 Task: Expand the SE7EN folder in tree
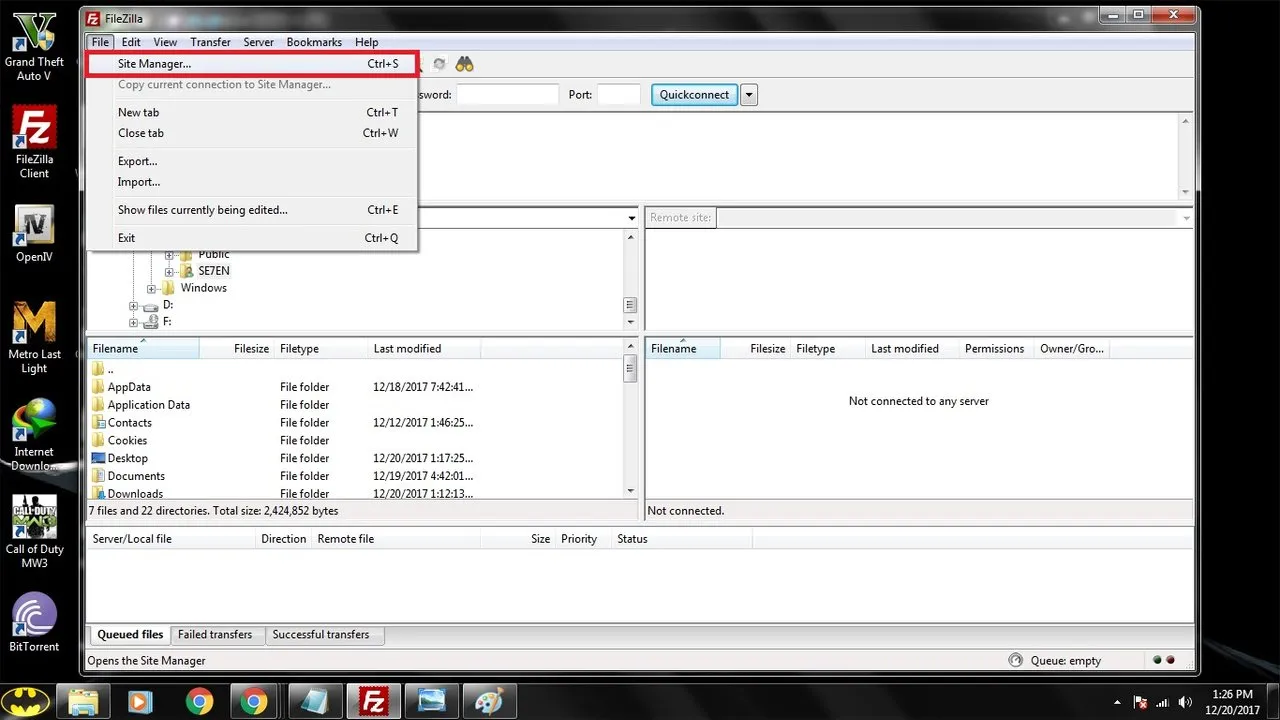169,271
